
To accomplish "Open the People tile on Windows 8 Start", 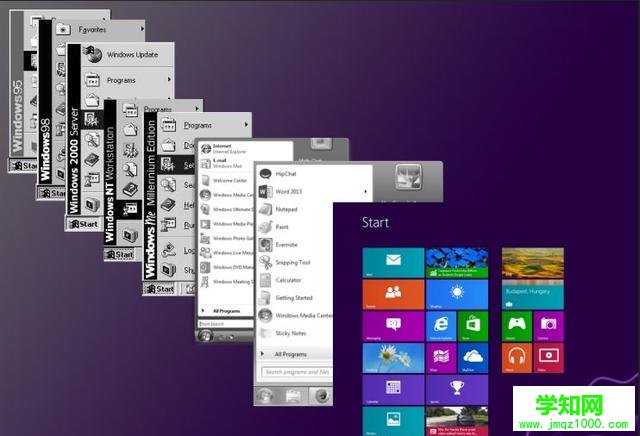I will click(x=393, y=294).
